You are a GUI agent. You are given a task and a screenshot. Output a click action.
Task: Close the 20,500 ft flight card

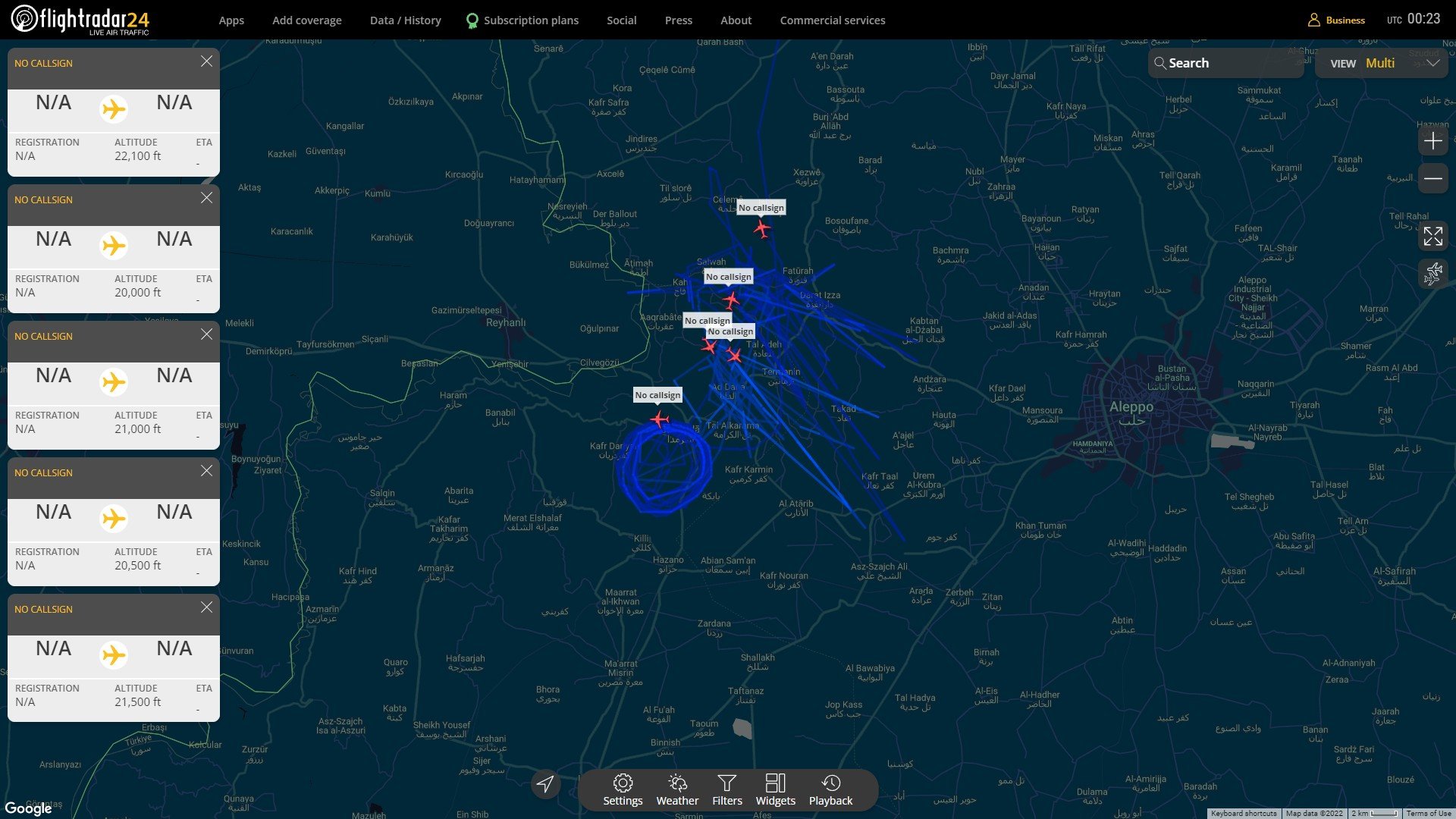pyautogui.click(x=206, y=471)
